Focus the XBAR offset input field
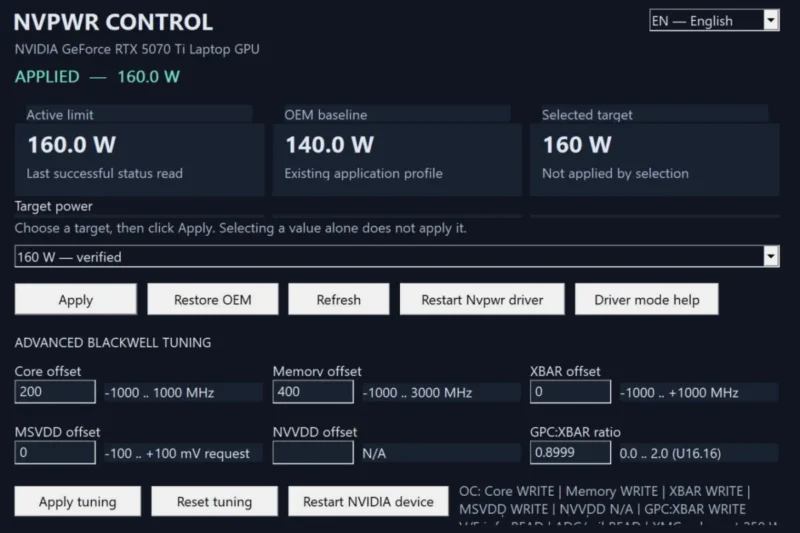The height and width of the screenshot is (533, 800). (x=570, y=392)
